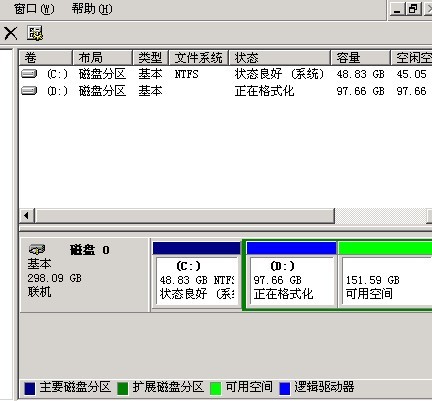Click the horizontal scrollbar left arrow
Screen dimensions: 432x401
click(27, 216)
